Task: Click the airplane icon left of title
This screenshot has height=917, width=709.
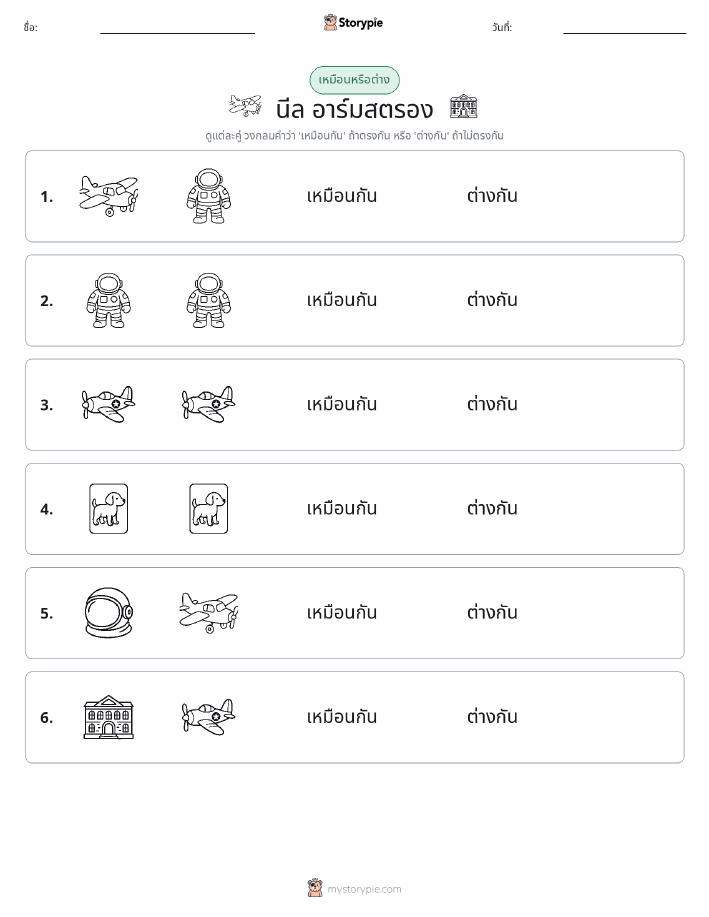Action: (245, 106)
